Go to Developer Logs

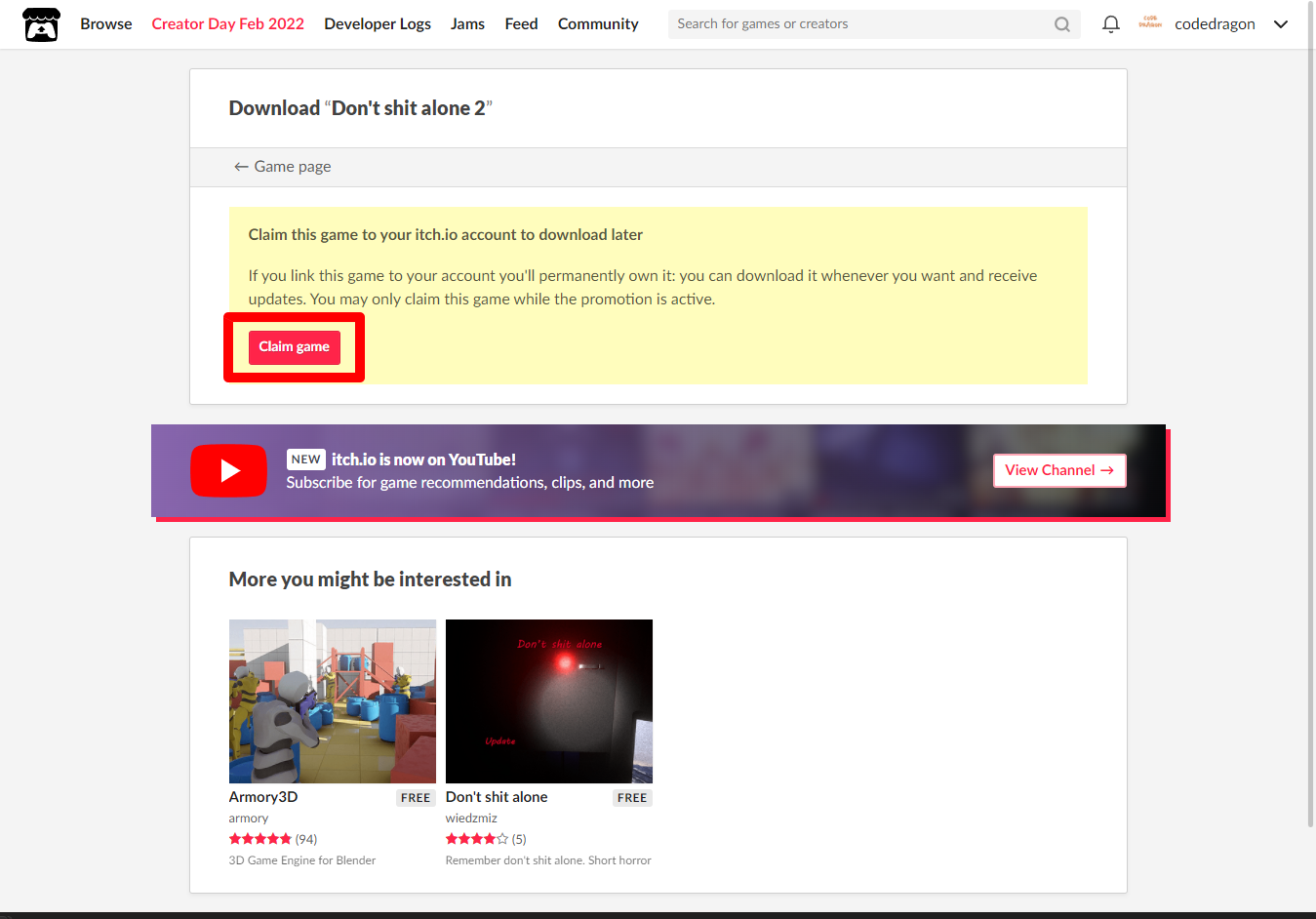coord(378,24)
